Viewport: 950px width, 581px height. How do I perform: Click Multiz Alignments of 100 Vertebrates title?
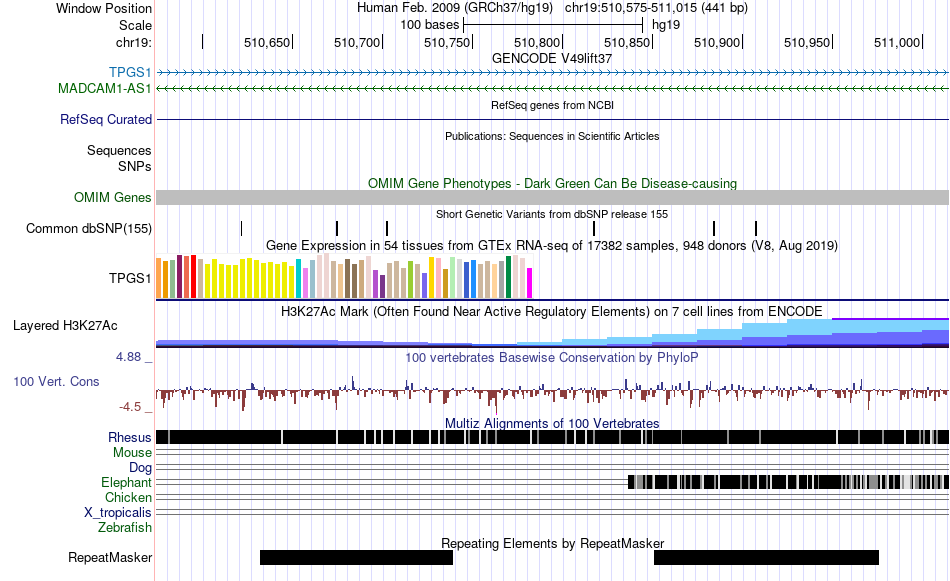pos(552,423)
